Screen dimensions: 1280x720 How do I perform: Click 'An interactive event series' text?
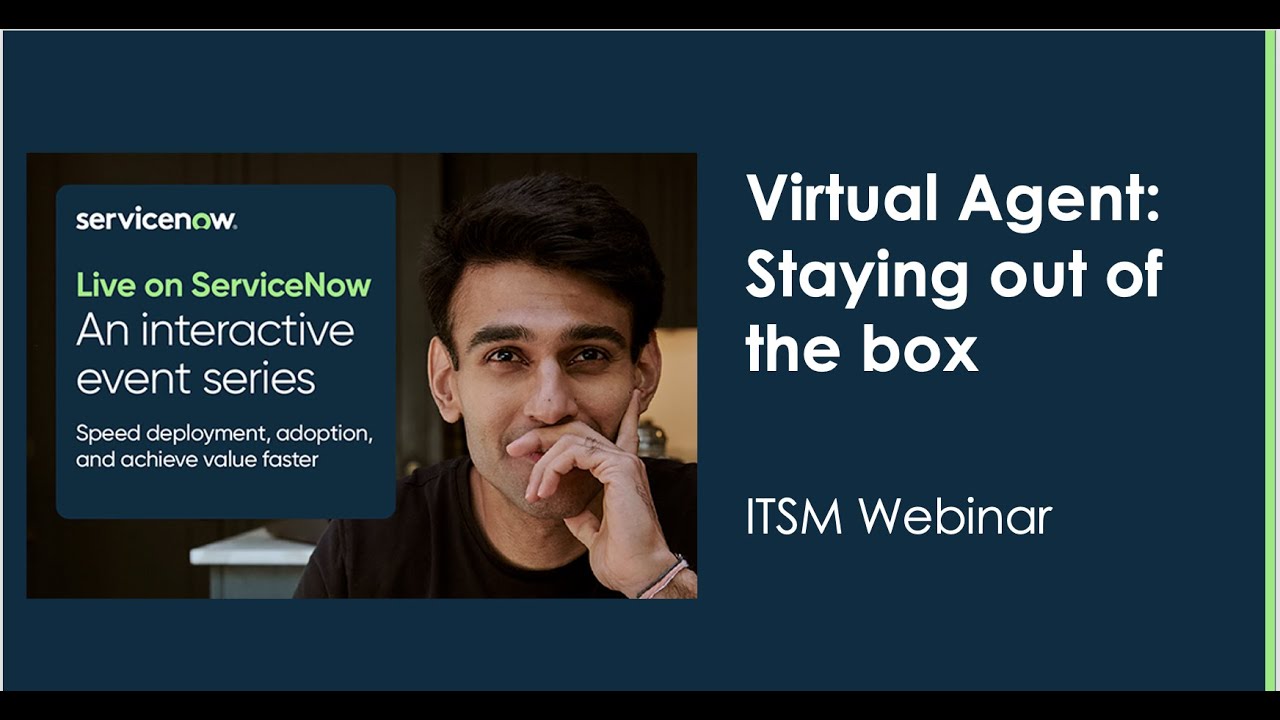coord(215,355)
